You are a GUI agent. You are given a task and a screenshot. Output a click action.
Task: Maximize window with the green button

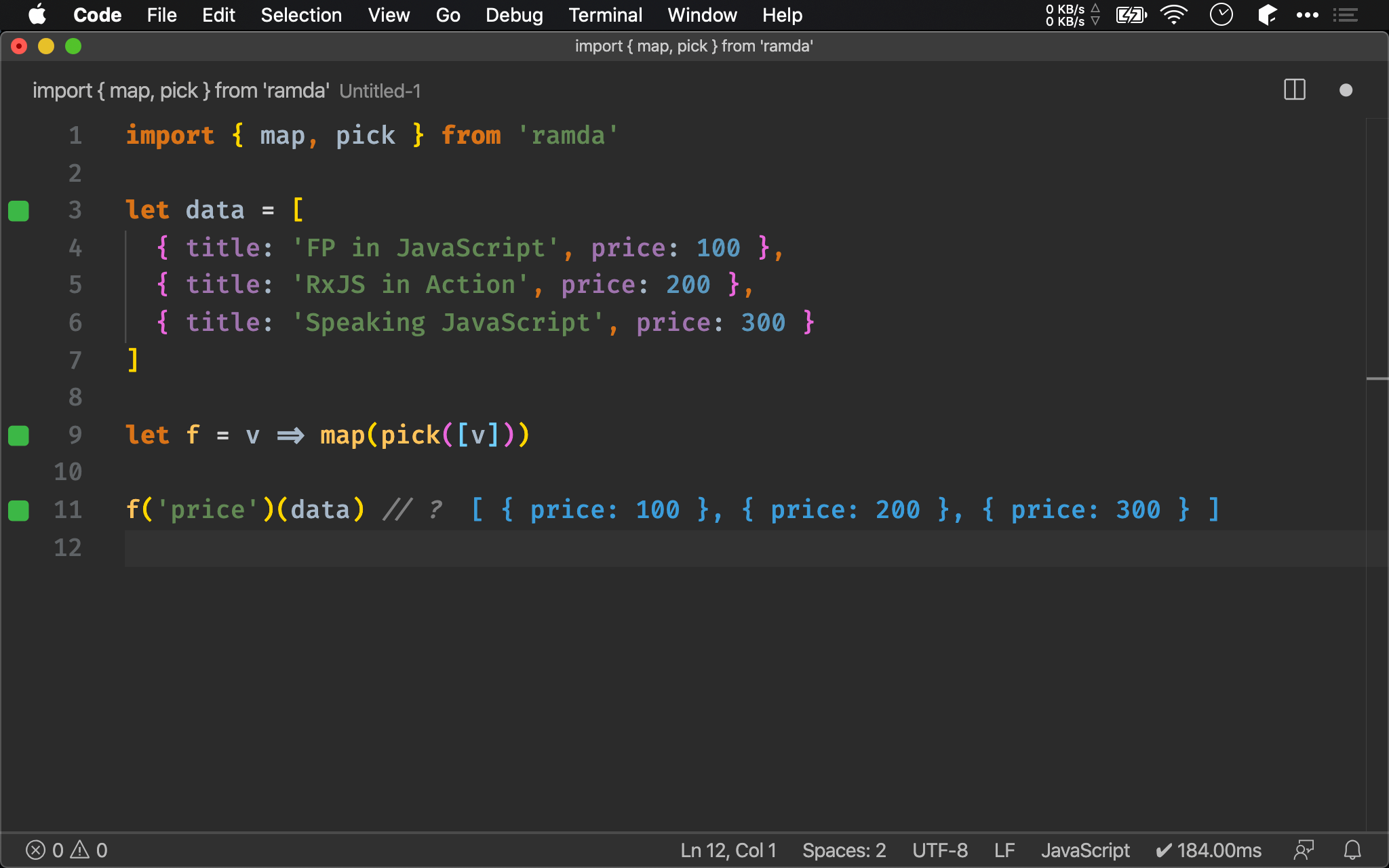(73, 46)
